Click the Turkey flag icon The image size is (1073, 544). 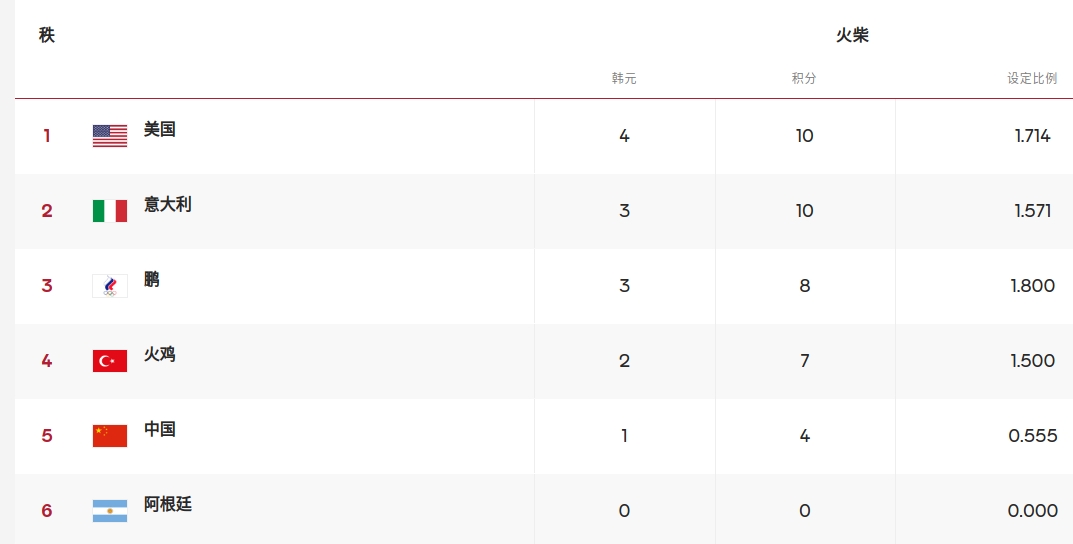110,361
